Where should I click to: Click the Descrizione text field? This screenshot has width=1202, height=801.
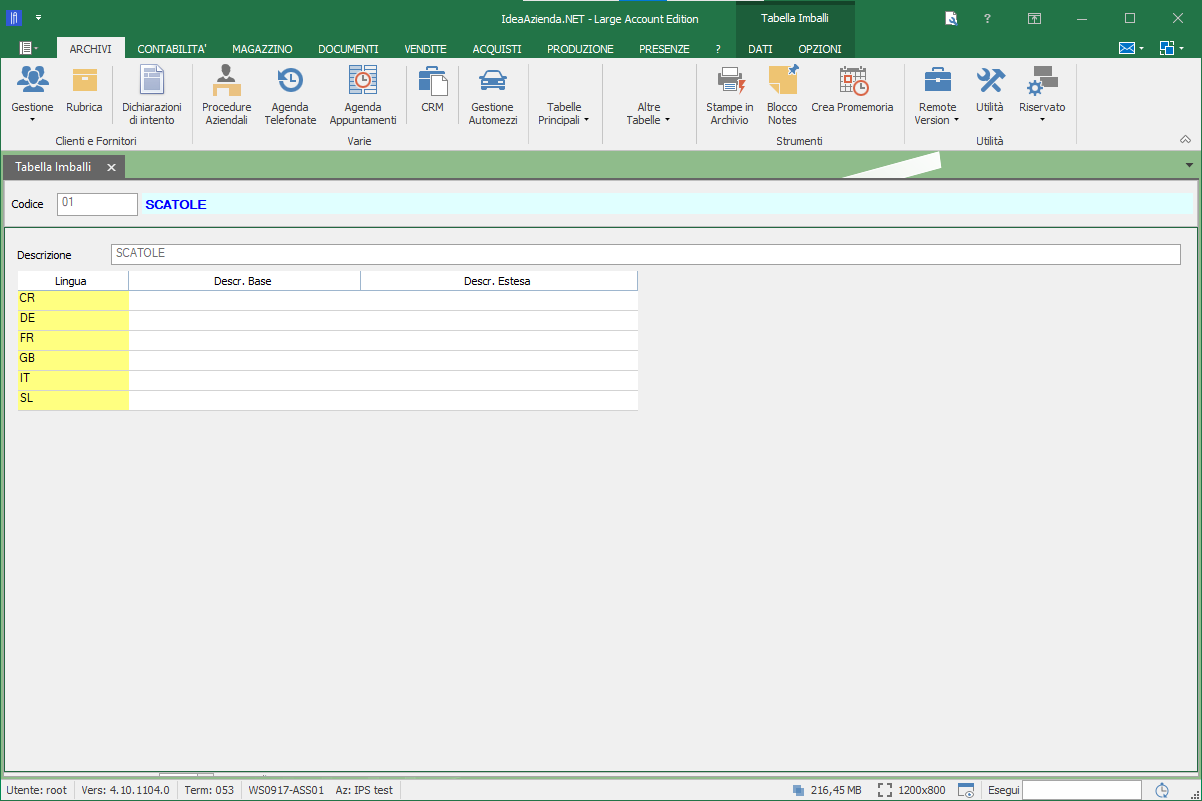[x=646, y=254]
